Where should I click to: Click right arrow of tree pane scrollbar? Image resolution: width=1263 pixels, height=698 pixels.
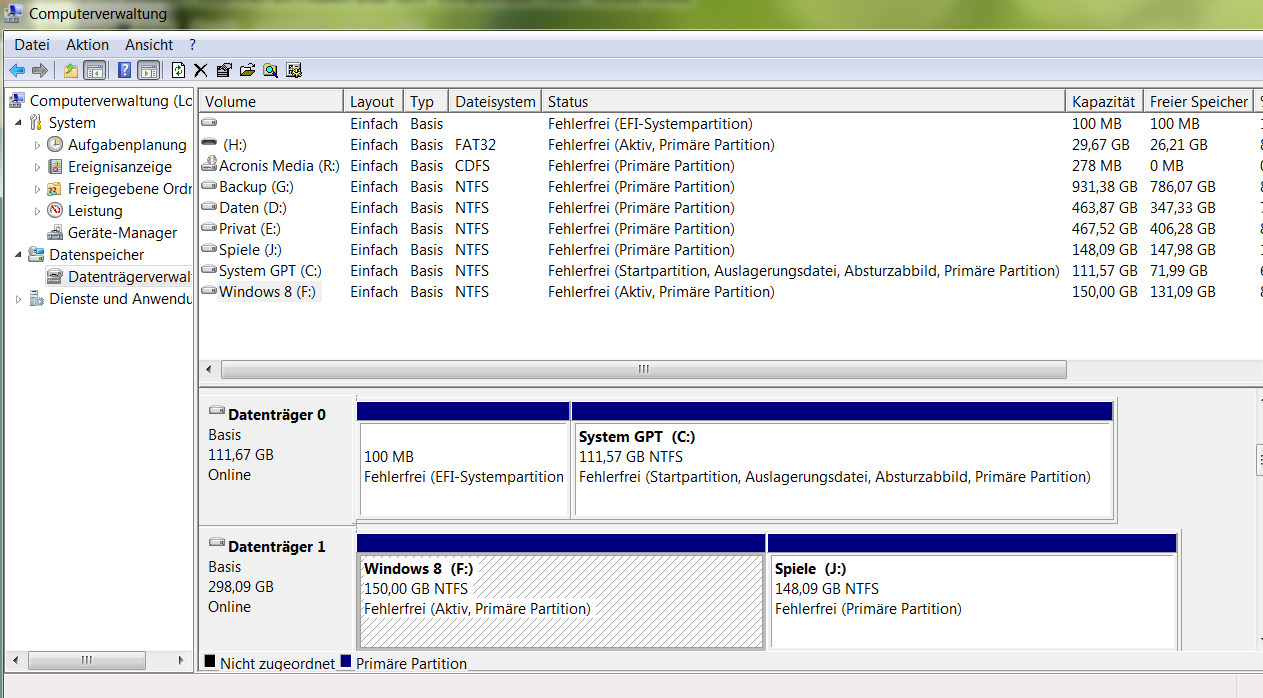[x=181, y=660]
